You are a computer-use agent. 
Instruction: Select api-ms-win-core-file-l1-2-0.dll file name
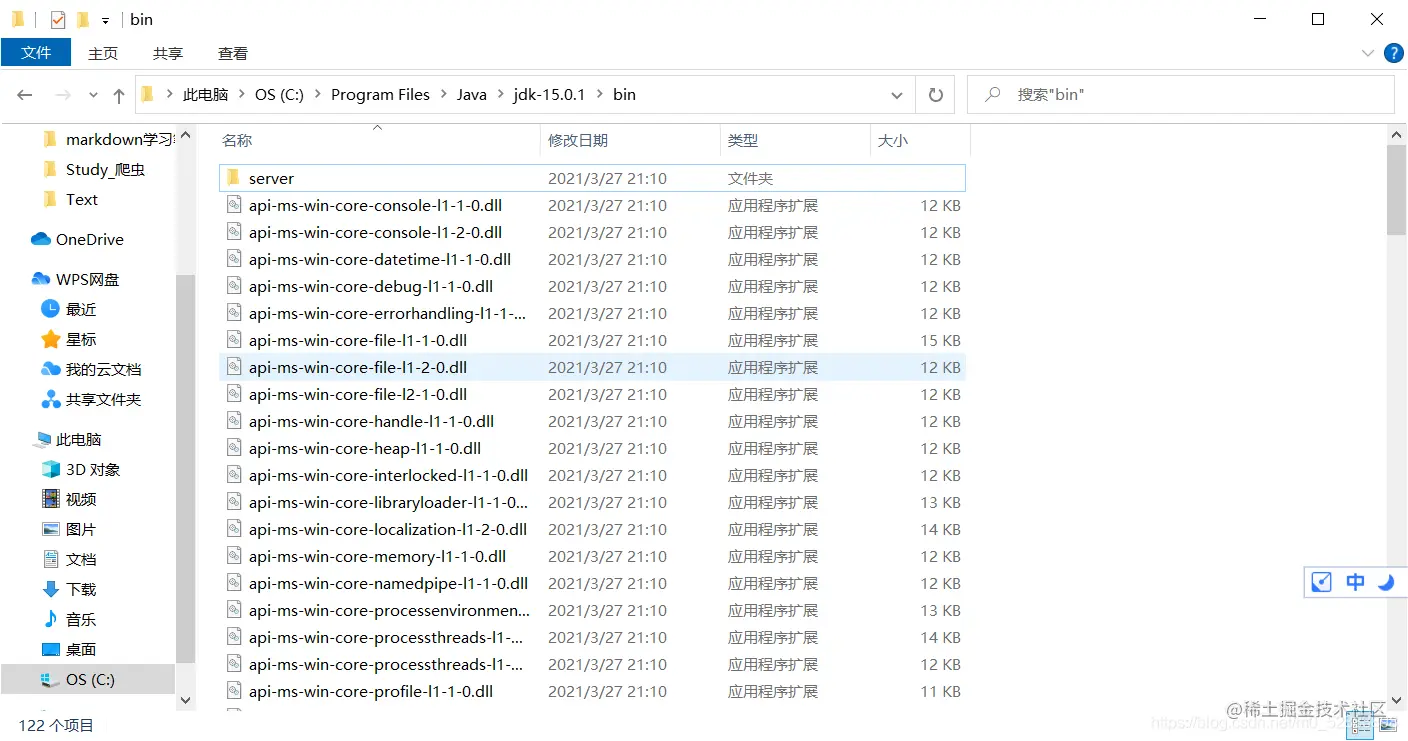click(x=358, y=367)
